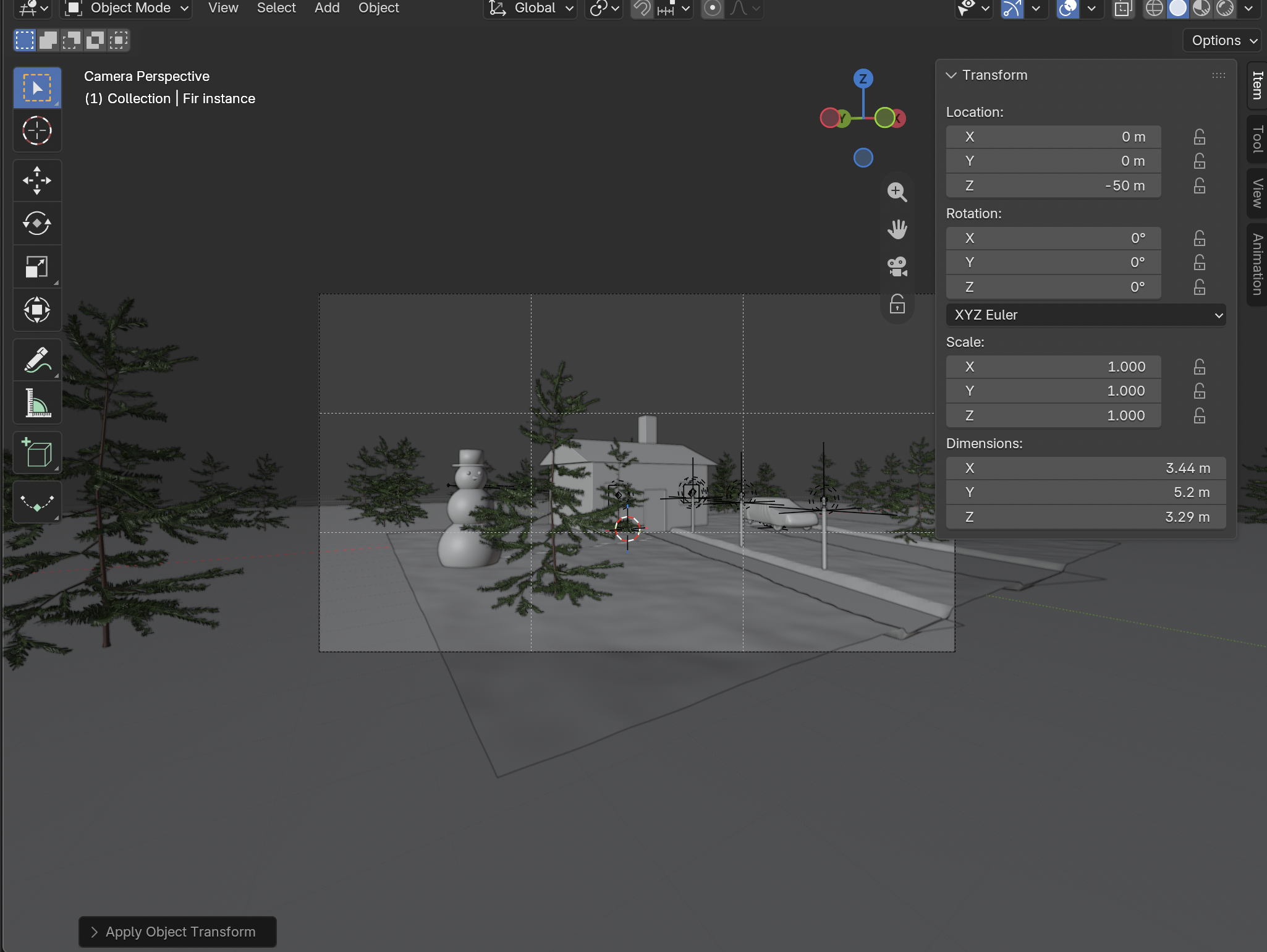1267x952 pixels.
Task: Switch to wireframe viewport shading
Action: 1154,8
